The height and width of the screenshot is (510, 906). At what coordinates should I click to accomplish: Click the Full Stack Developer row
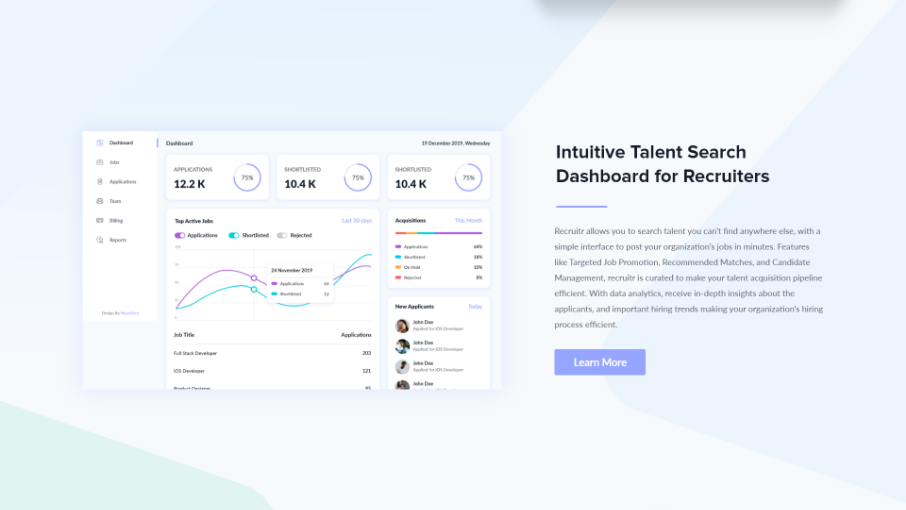(272, 353)
